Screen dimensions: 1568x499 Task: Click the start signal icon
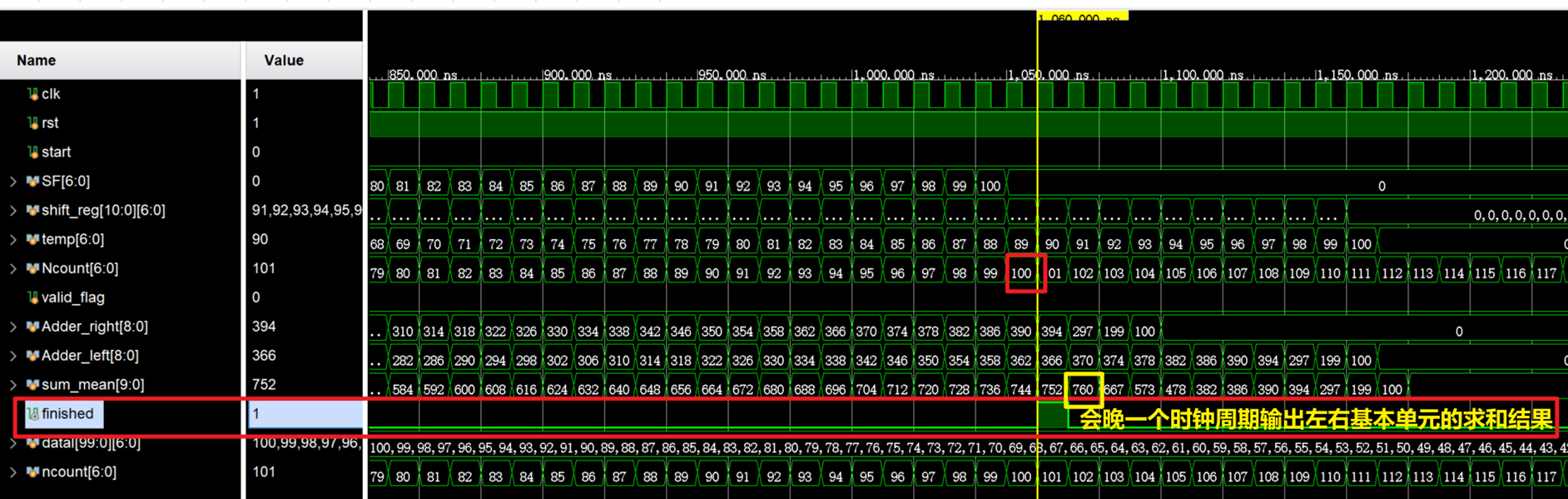pos(32,152)
